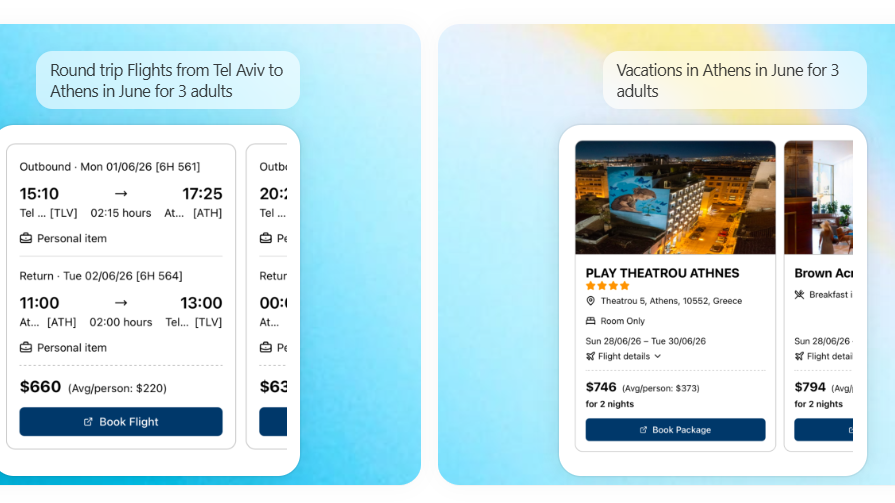Click the partially visible second flight's Book button
The width and height of the screenshot is (895, 503).
pos(273,421)
